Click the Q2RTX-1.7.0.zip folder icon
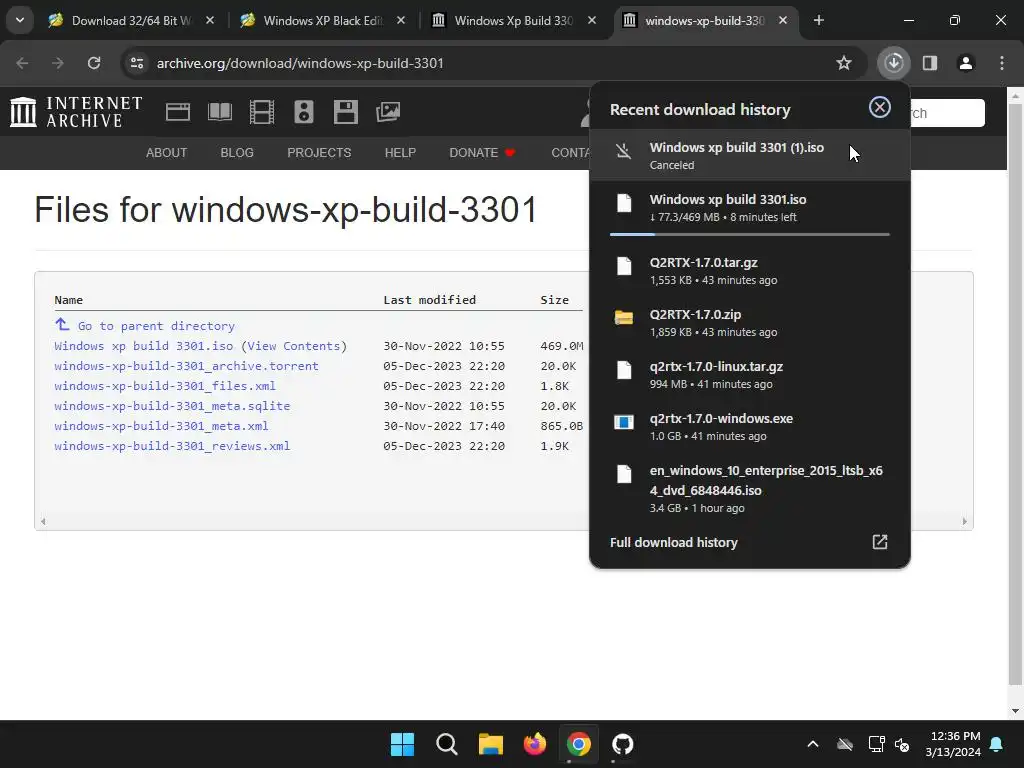This screenshot has height=768, width=1024. (x=624, y=318)
